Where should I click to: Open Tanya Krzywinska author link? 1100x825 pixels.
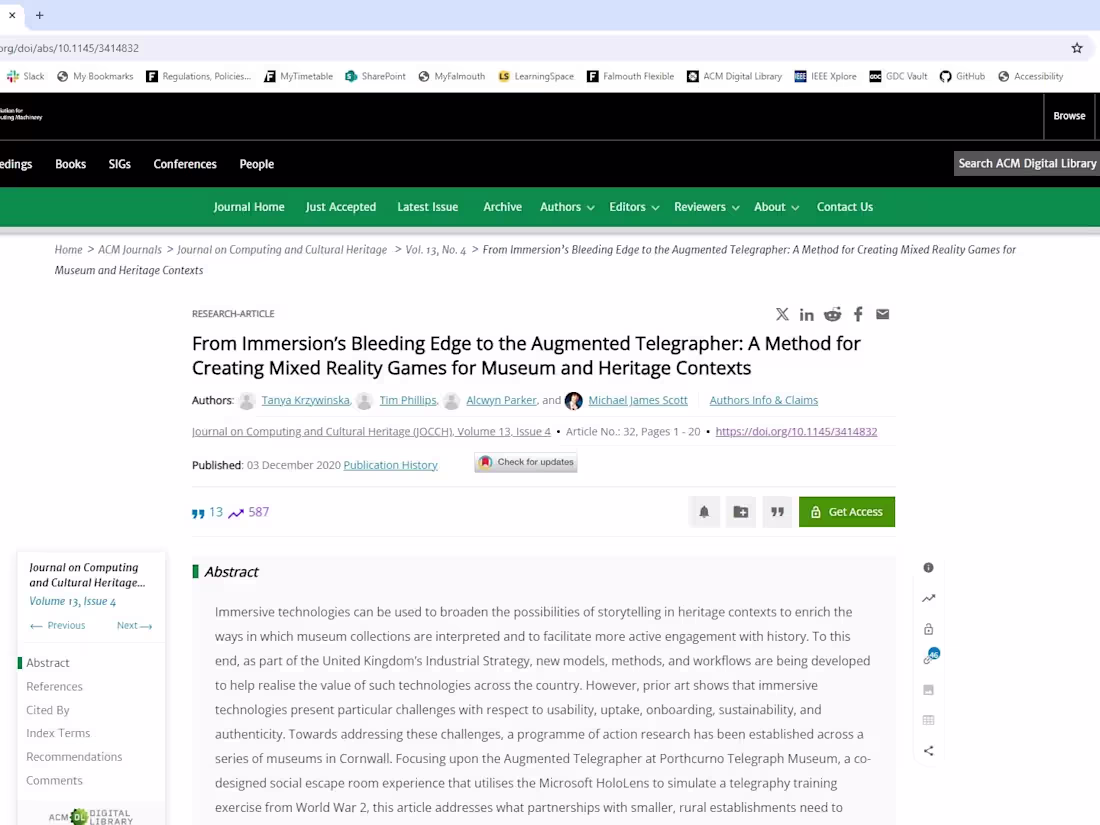306,400
